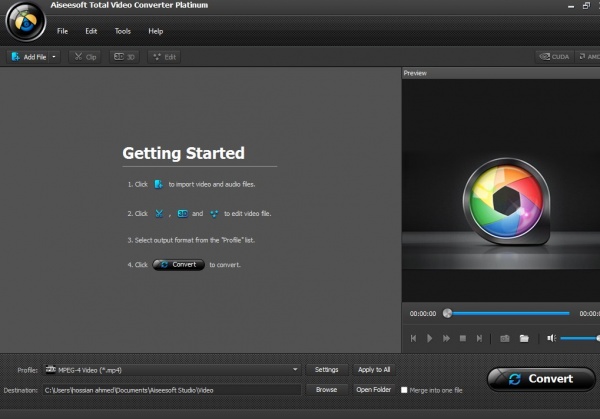Take a snapshot with the camera icon
The width and height of the screenshot is (600, 419).
click(505, 338)
